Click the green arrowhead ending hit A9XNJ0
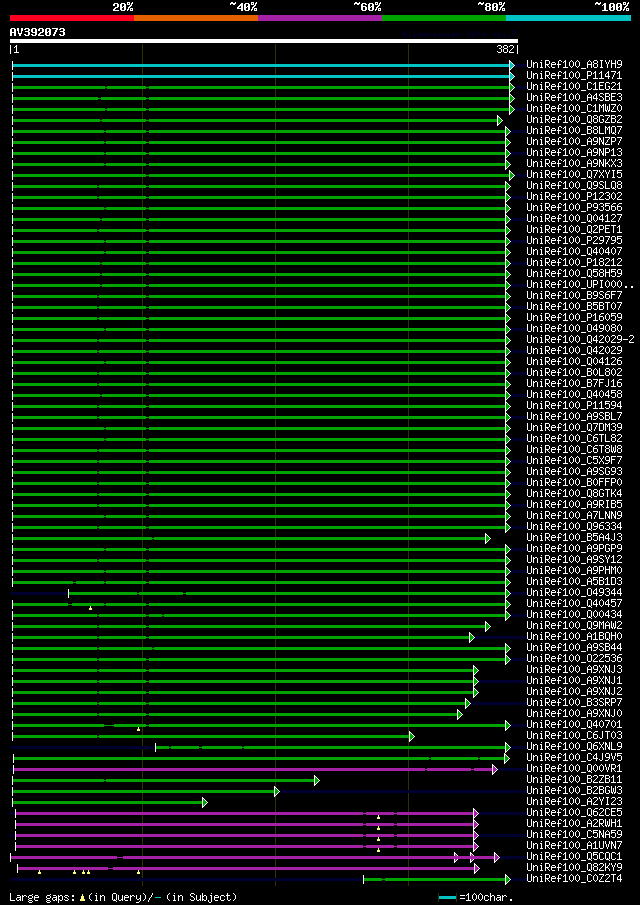Viewport: 640px width, 905px height. point(460,715)
